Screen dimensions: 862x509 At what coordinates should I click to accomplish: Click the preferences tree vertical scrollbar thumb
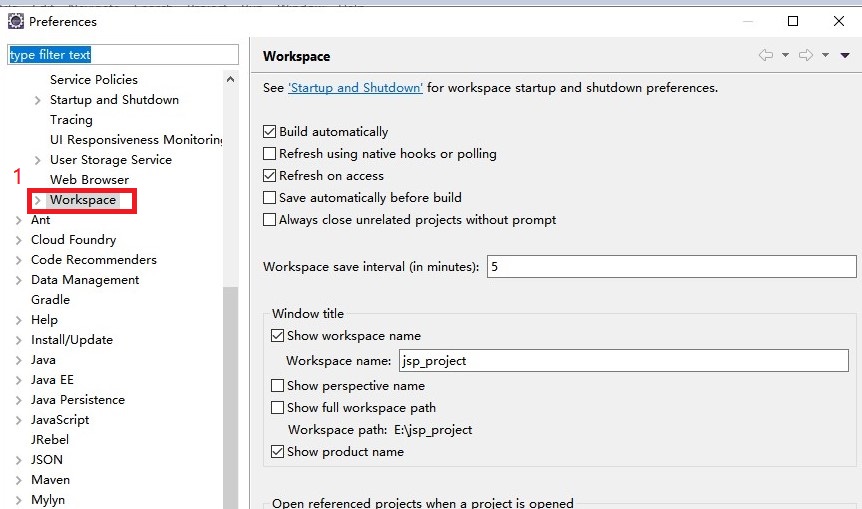pos(230,397)
